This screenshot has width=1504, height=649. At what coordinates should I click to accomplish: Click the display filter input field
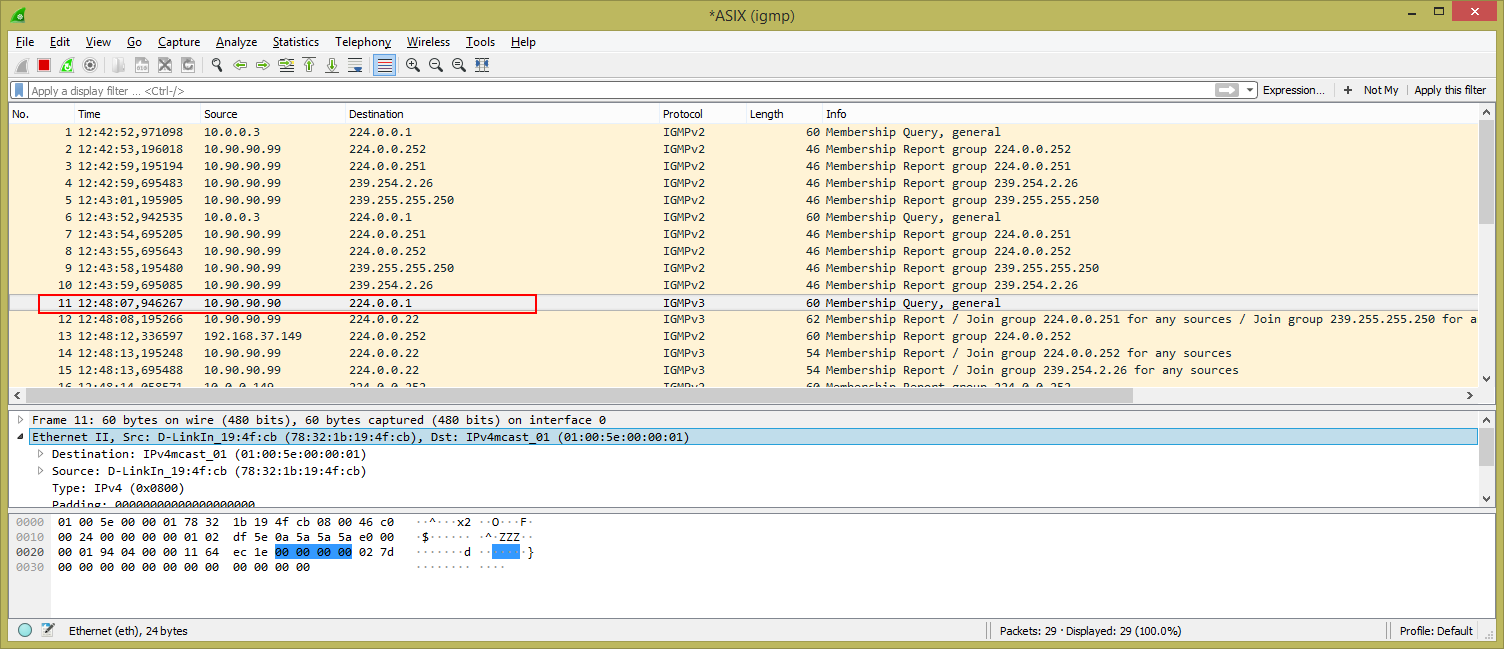point(600,90)
